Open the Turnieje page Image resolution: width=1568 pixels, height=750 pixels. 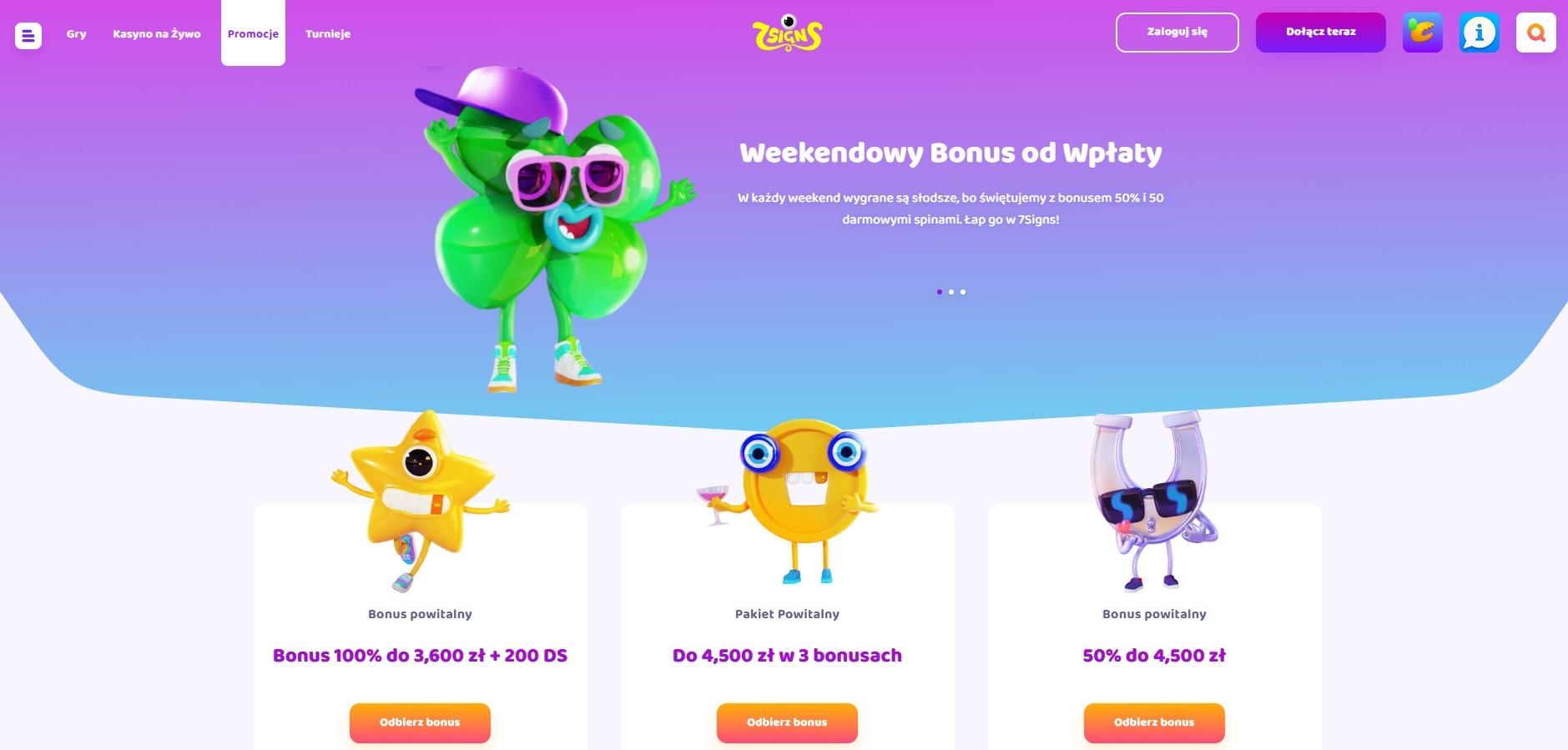[x=328, y=34]
